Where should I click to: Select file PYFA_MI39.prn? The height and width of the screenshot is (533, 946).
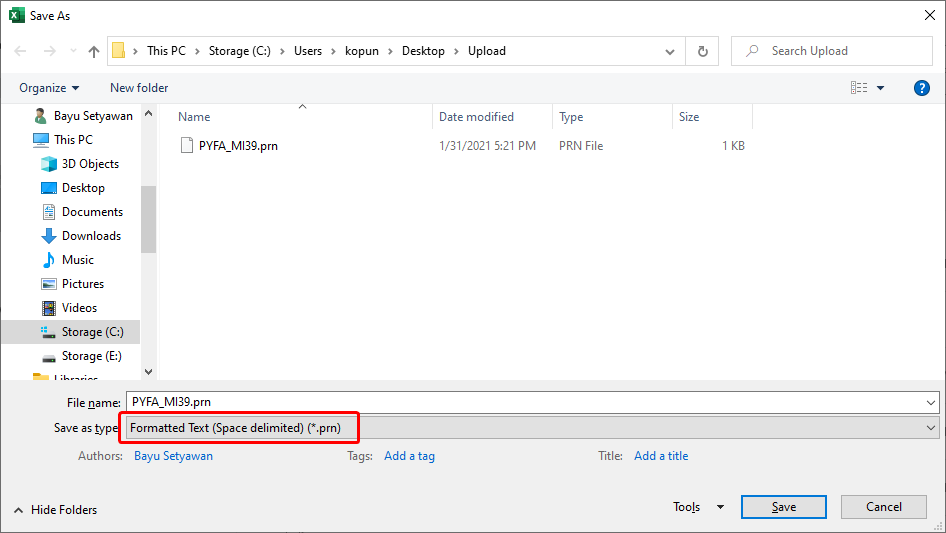click(238, 146)
